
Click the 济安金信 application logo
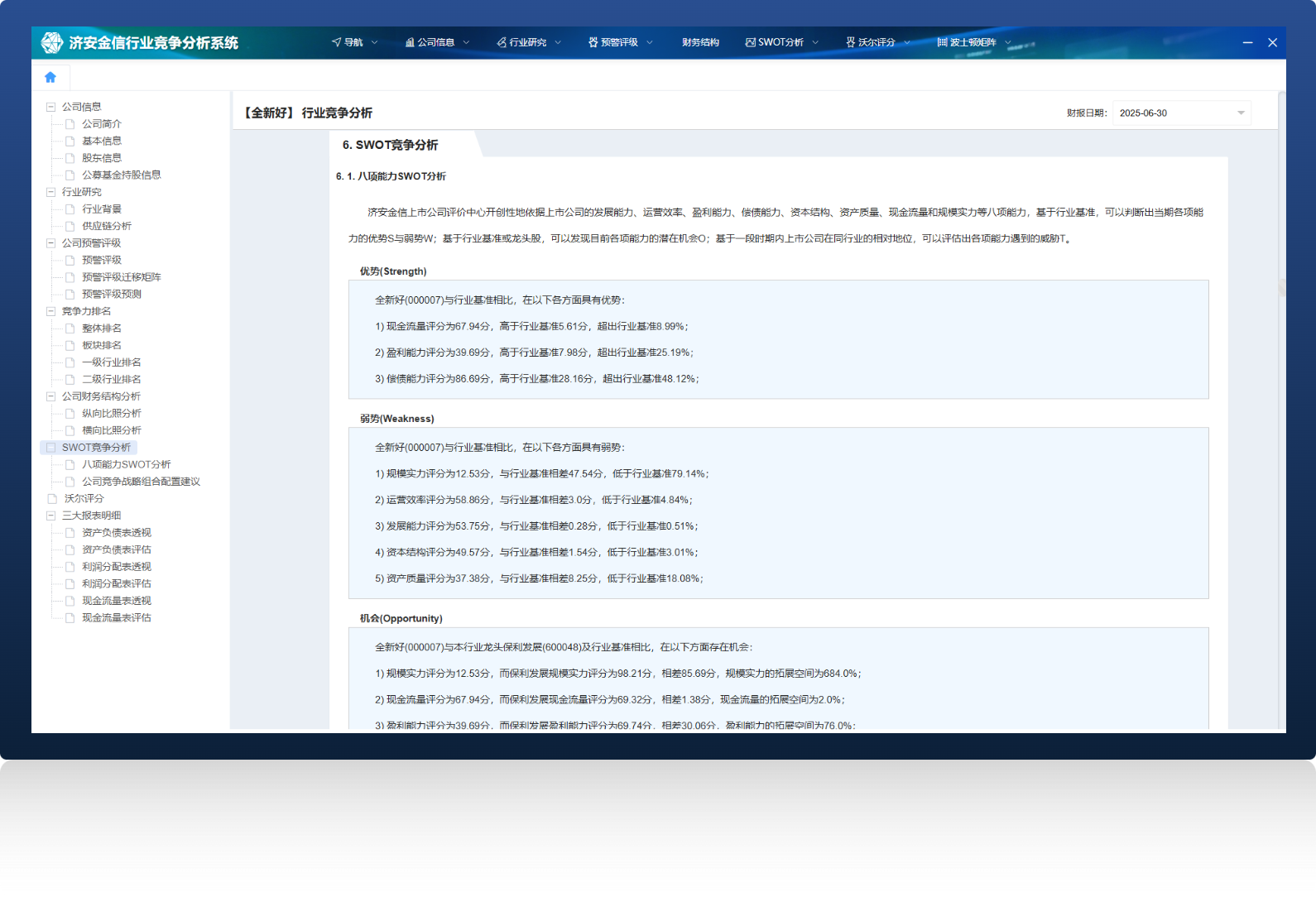52,42
